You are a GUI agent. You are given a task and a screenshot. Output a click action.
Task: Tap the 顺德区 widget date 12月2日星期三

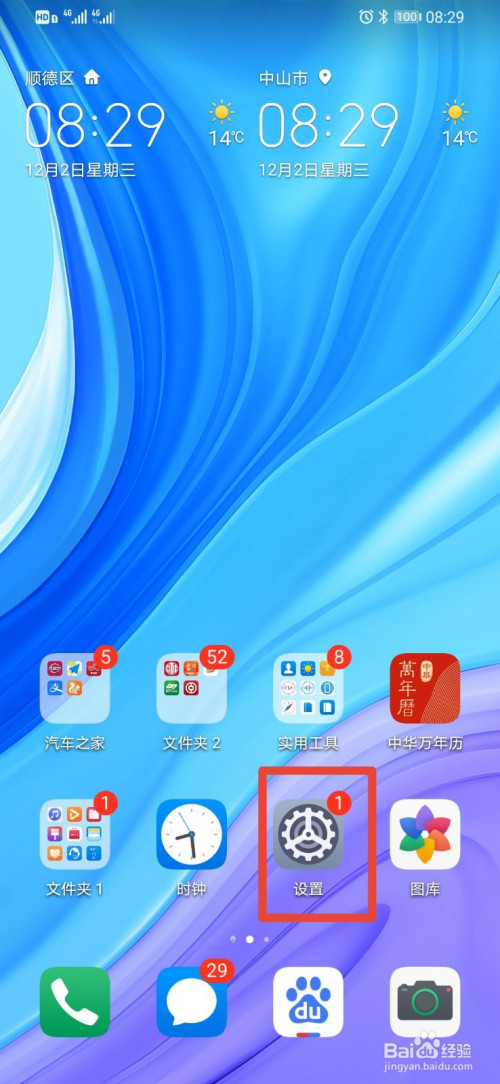pos(80,170)
